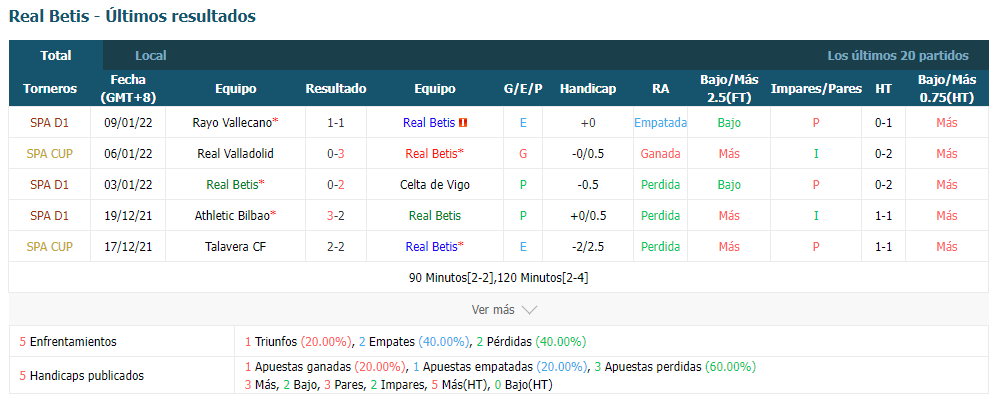
Task: Click the 90 Minutos[2-2],120 Minutos[2-4] note
Action: (499, 278)
